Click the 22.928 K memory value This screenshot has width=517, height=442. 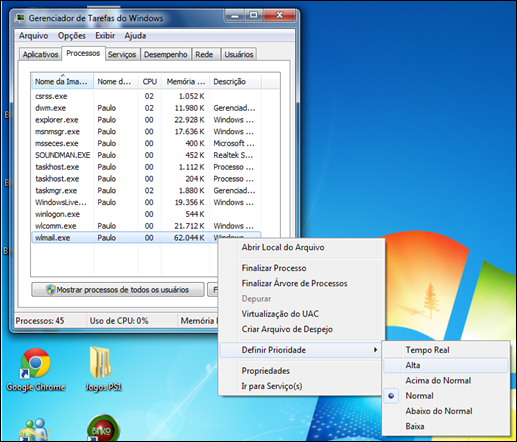189,120
